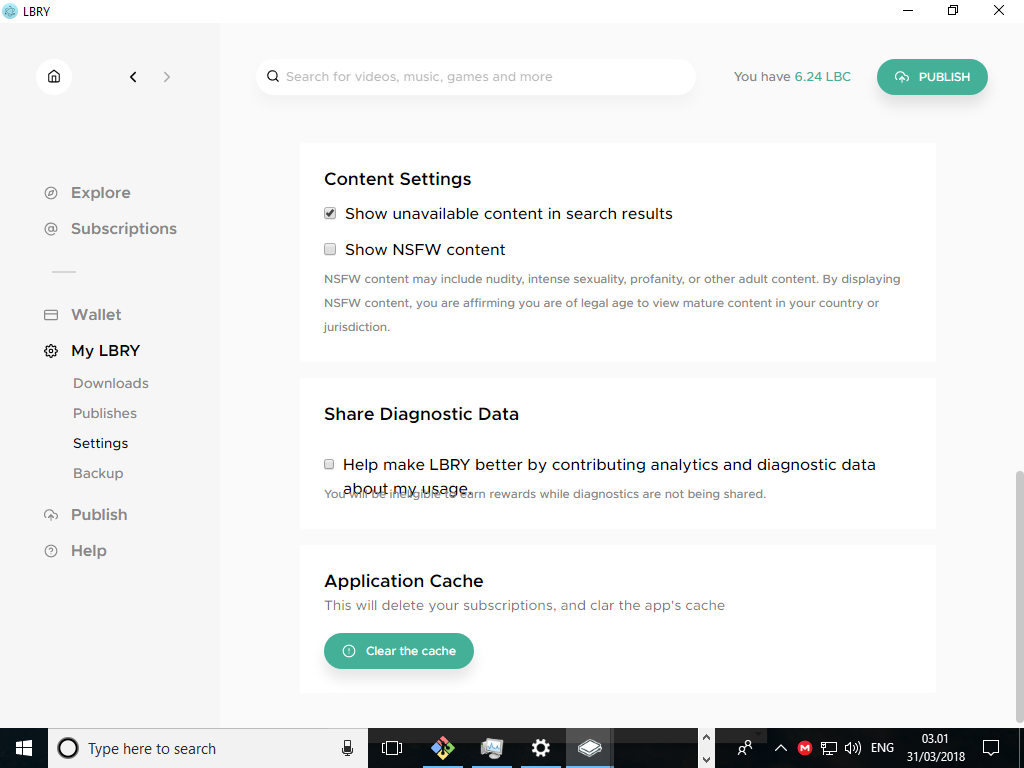1024x768 pixels.
Task: Click the Type here to search box
Action: [208, 748]
